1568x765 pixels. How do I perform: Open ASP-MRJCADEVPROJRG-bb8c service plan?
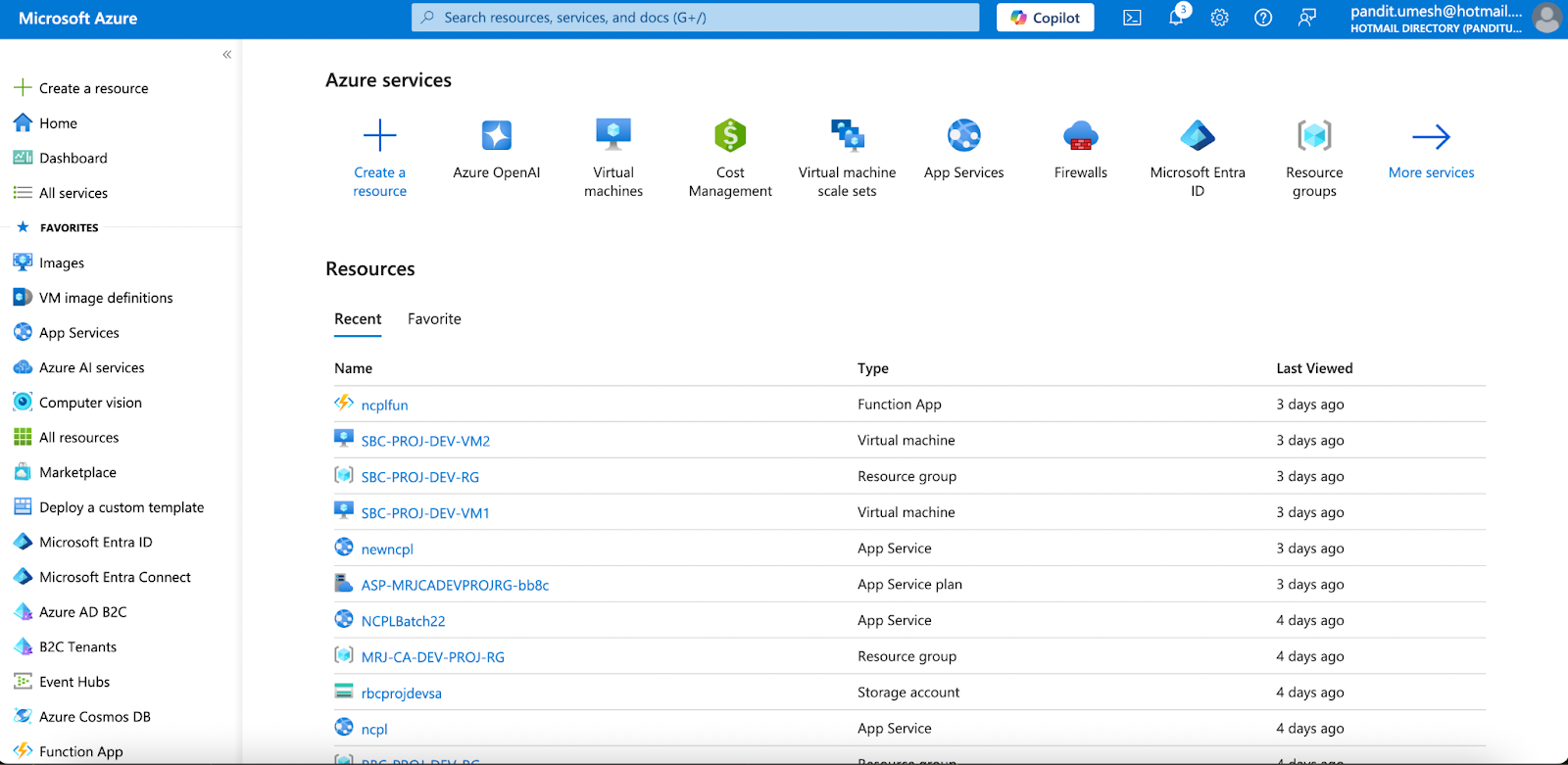(x=455, y=585)
